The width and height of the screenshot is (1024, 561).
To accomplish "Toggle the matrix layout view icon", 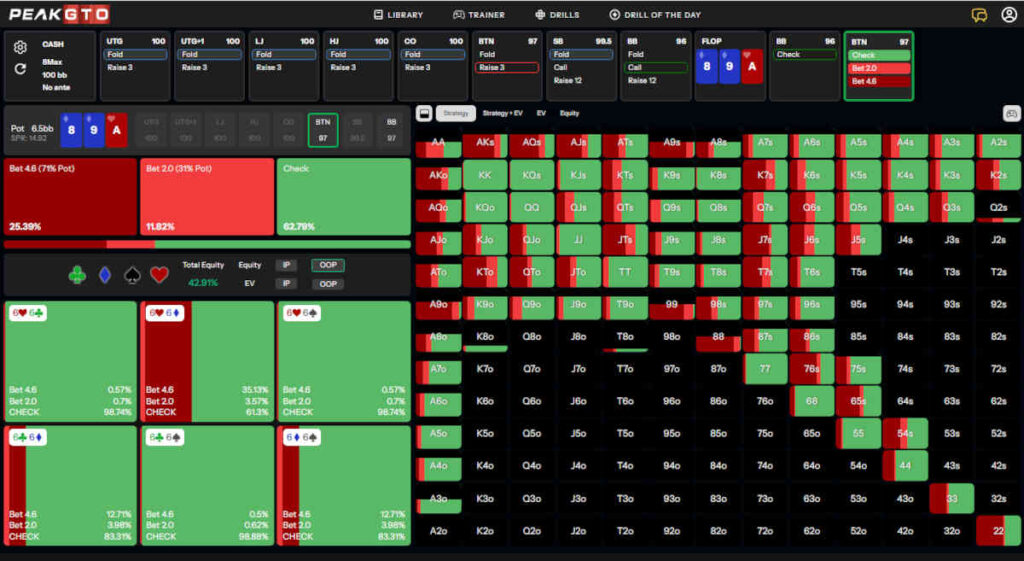I will click(424, 114).
